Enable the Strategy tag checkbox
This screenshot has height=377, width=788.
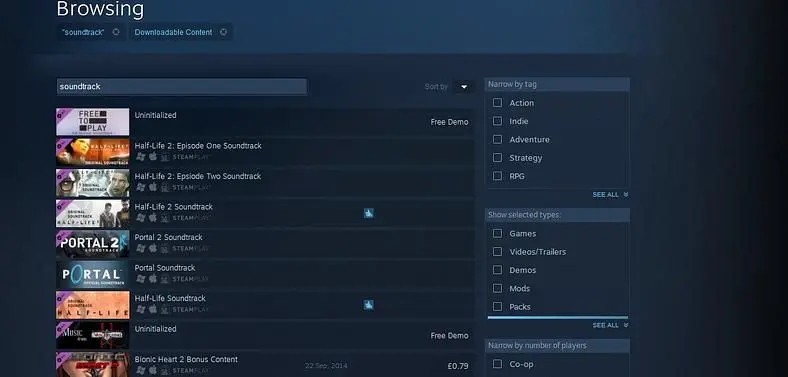(x=498, y=158)
